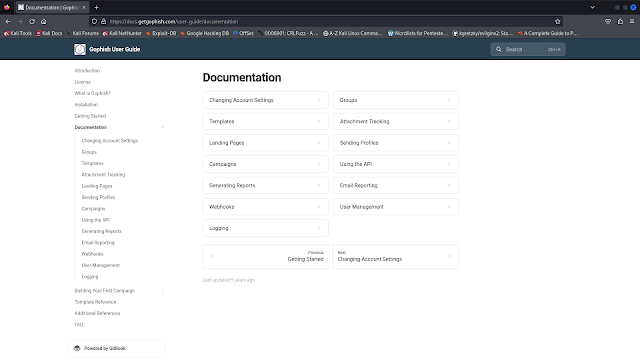Open the Firefox hamburger menu
The height and width of the screenshot is (360, 640).
632,22
